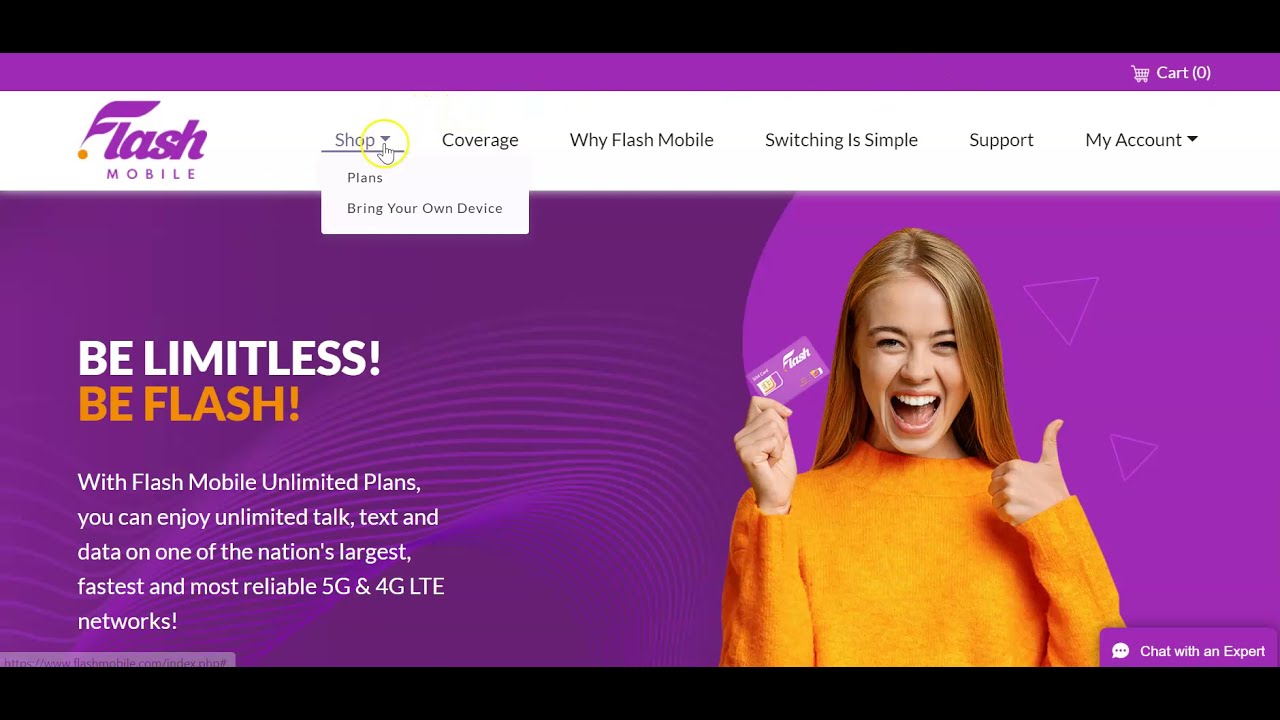Click the My Account menu label
The height and width of the screenshot is (720, 1280).
click(x=1133, y=140)
